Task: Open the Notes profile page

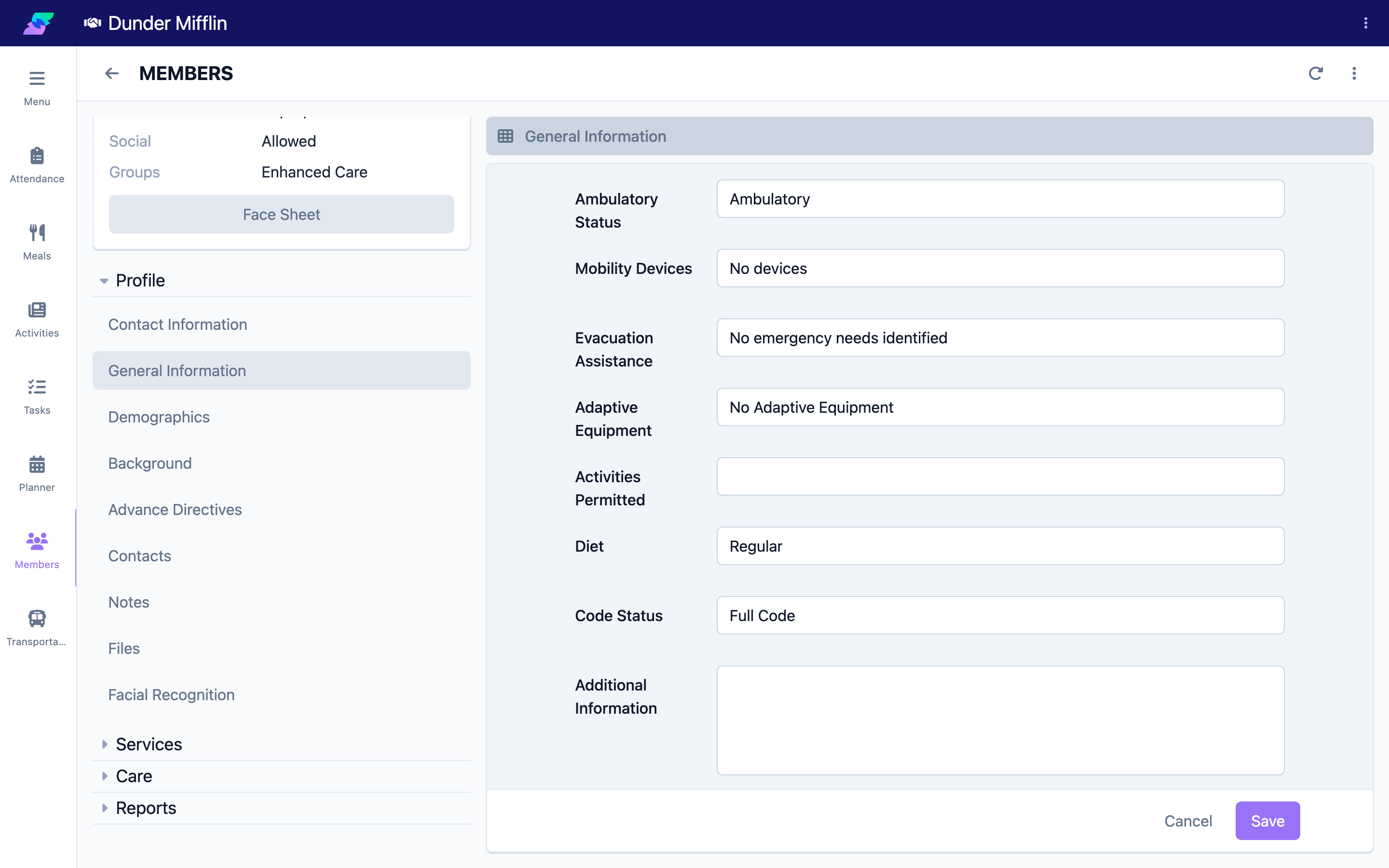Action: (281, 602)
